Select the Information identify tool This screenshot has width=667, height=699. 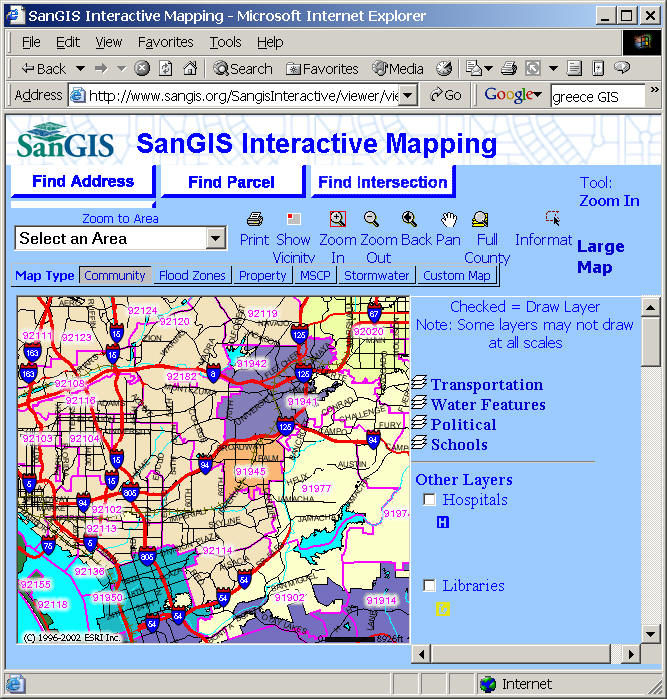[x=552, y=218]
